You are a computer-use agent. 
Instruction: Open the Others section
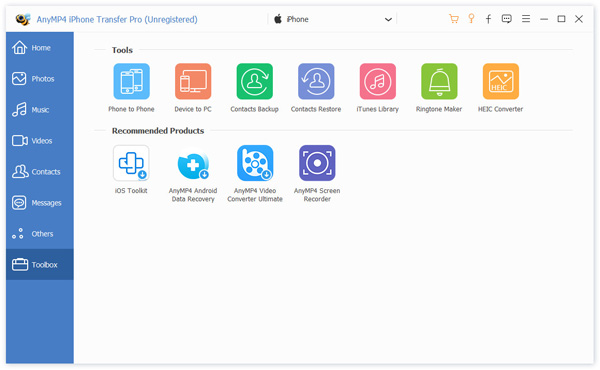(40, 234)
